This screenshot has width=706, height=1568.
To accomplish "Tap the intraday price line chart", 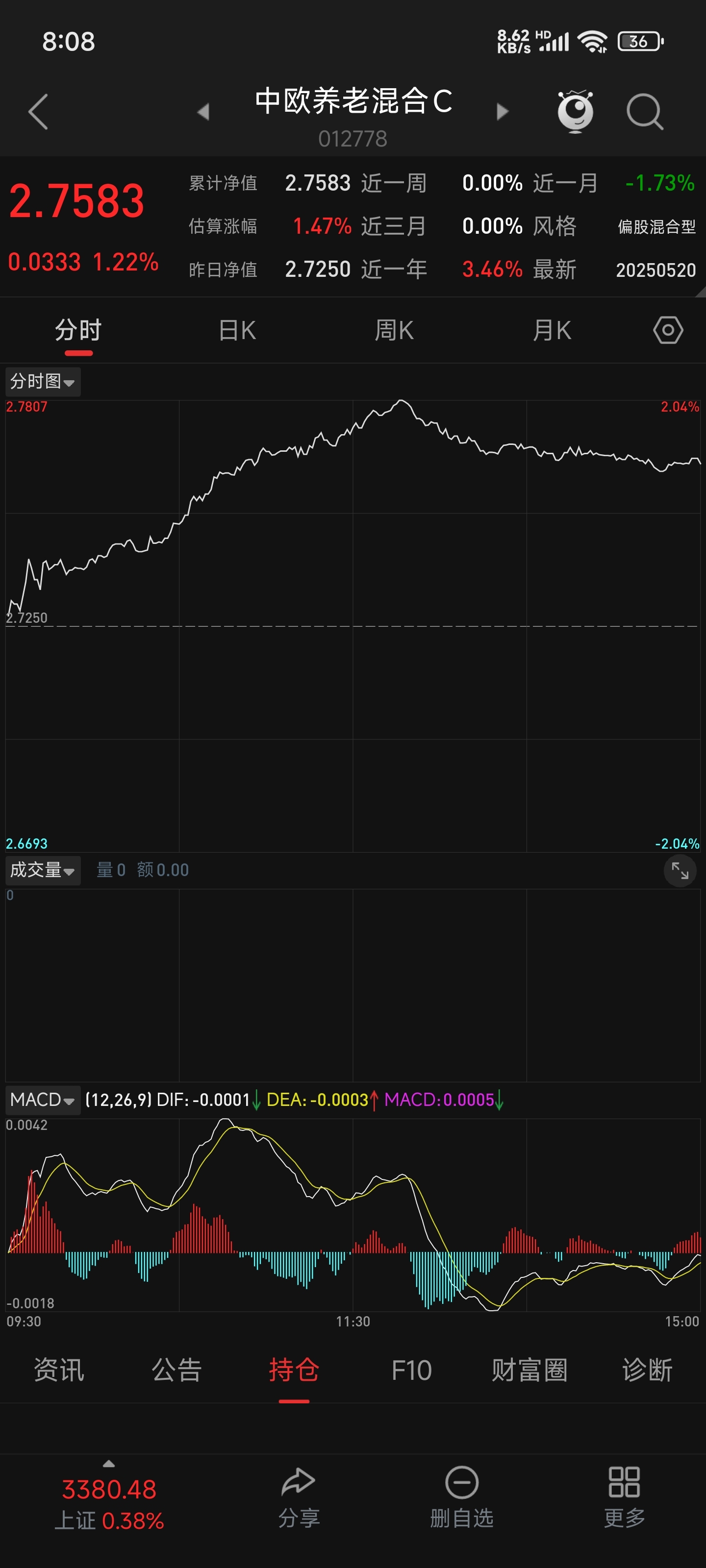I will [x=353, y=626].
